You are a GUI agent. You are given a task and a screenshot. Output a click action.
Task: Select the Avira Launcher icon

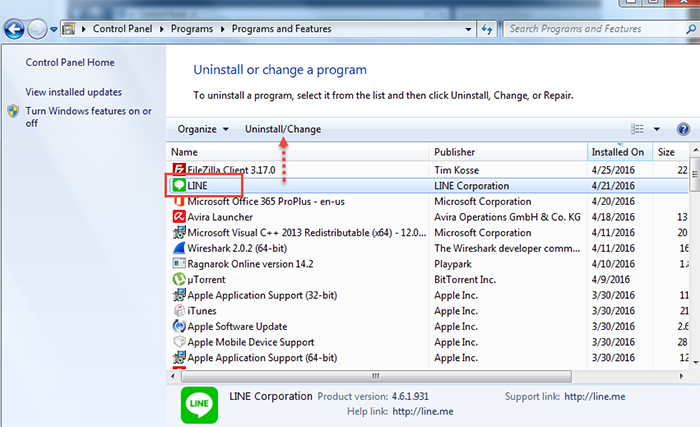tap(179, 217)
